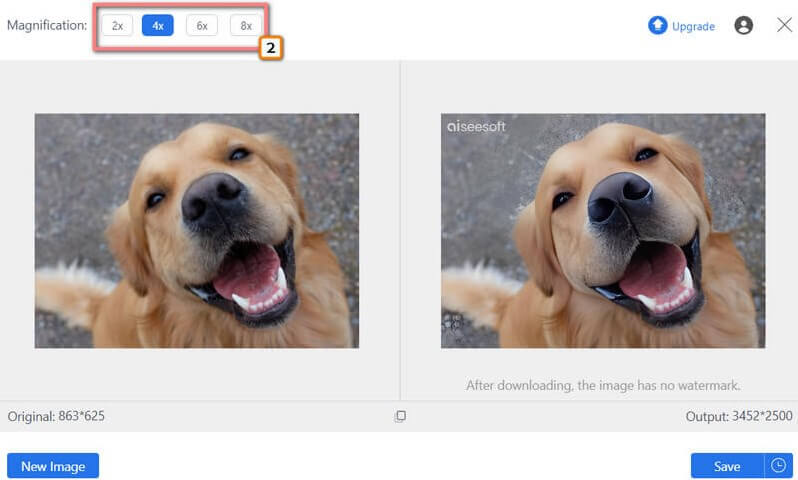The width and height of the screenshot is (798, 480).
Task: Click the Upgrade cloud icon
Action: coord(658,25)
